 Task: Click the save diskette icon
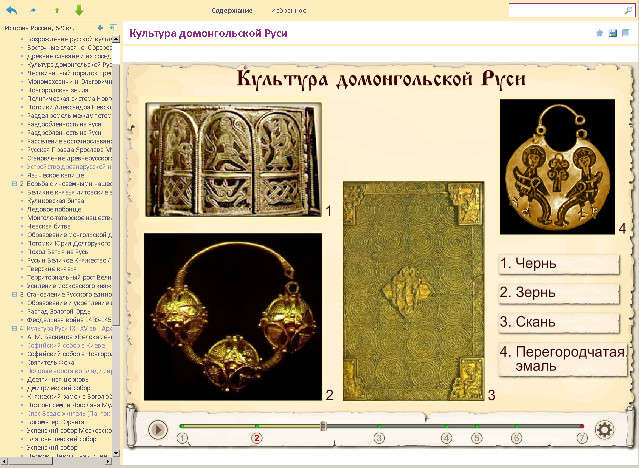[x=613, y=33]
